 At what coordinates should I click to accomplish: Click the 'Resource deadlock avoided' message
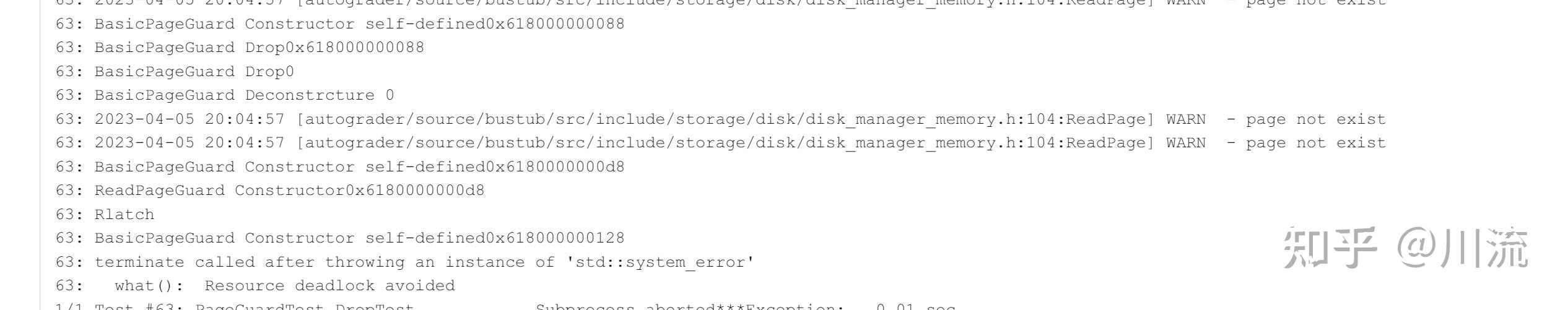(329, 286)
